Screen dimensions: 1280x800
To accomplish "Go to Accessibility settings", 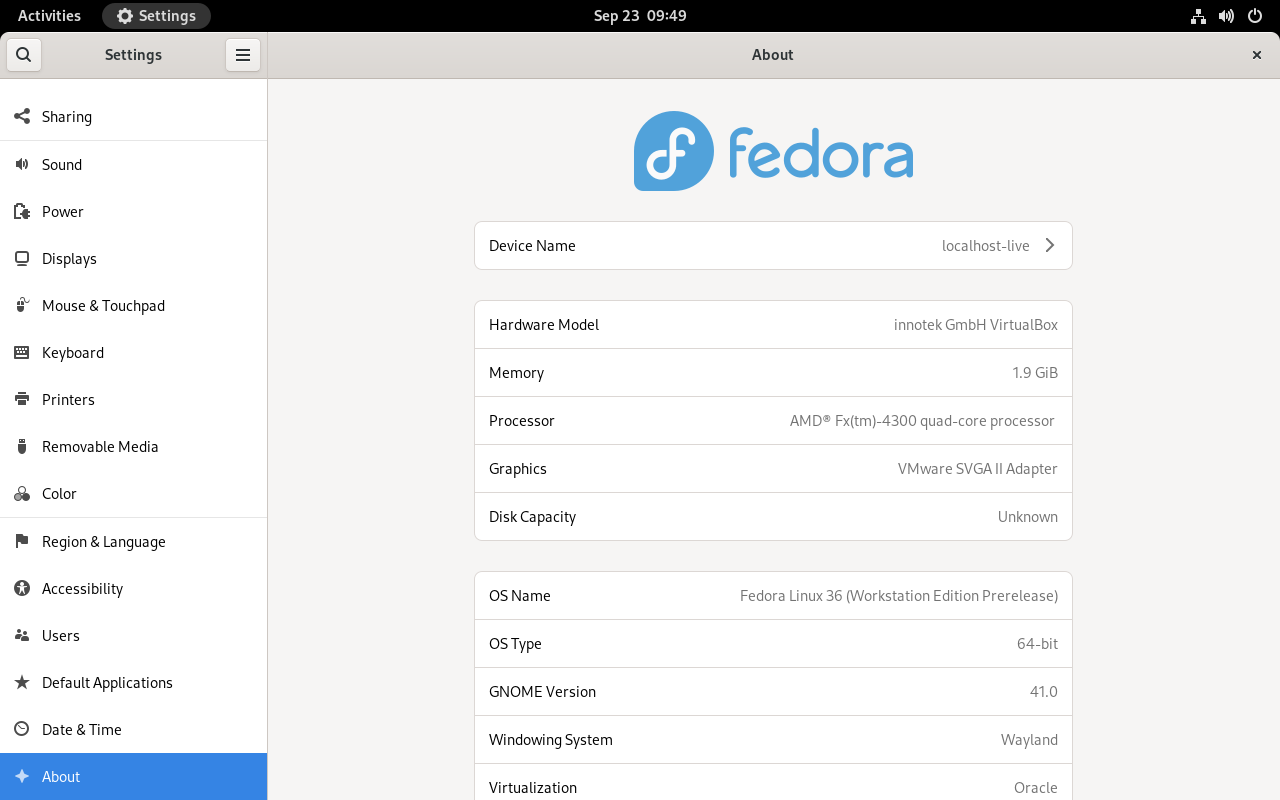I will (134, 588).
